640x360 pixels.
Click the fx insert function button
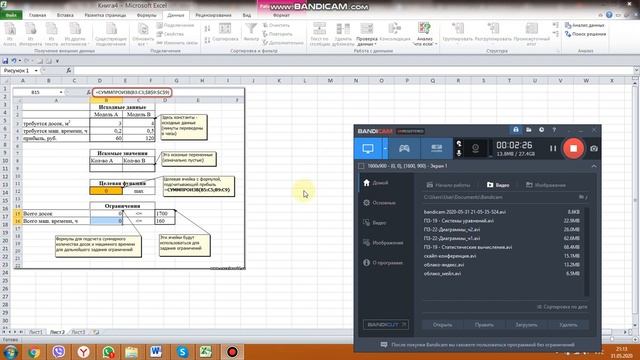point(69,71)
